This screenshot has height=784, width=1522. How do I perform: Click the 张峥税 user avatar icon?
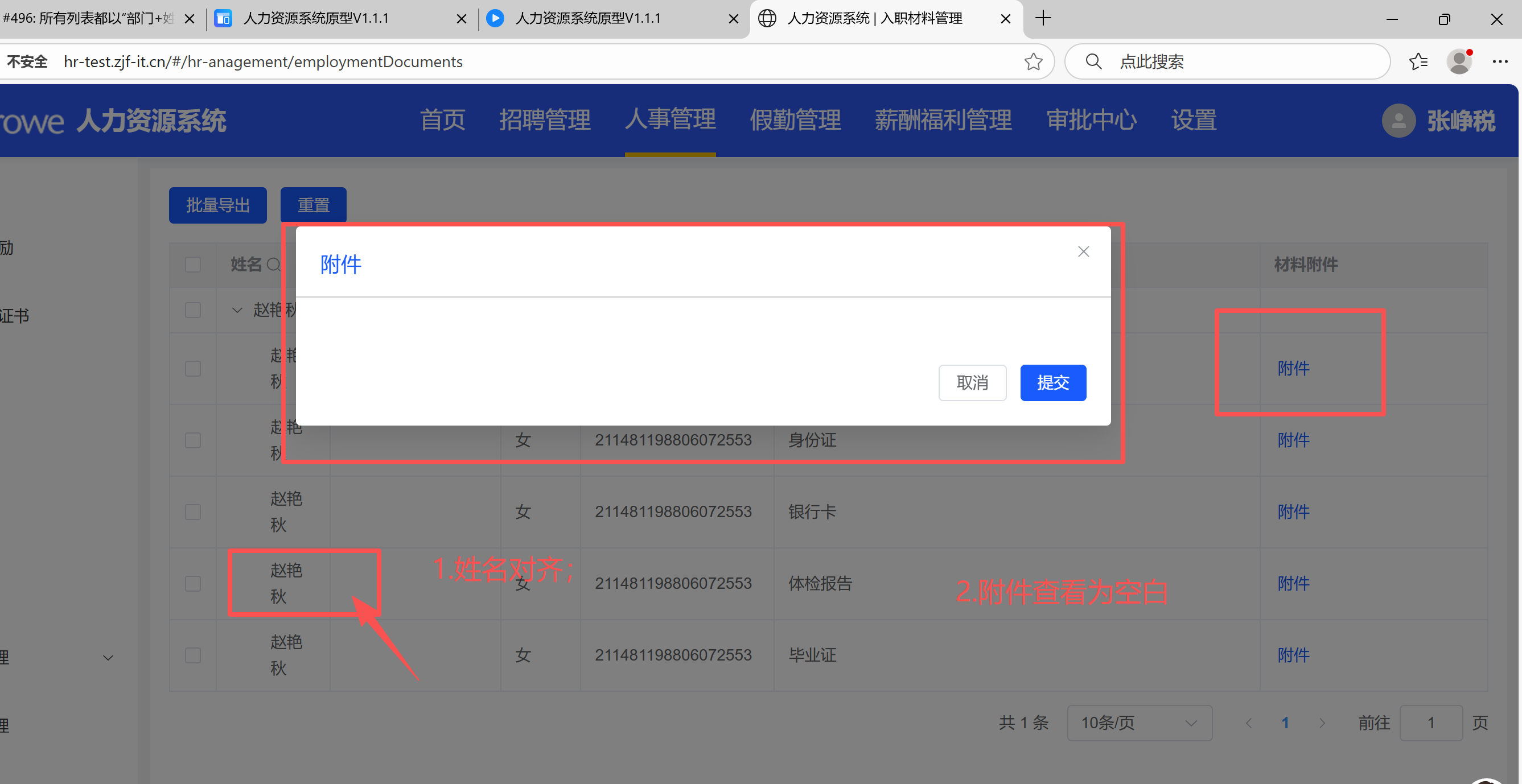point(1398,121)
